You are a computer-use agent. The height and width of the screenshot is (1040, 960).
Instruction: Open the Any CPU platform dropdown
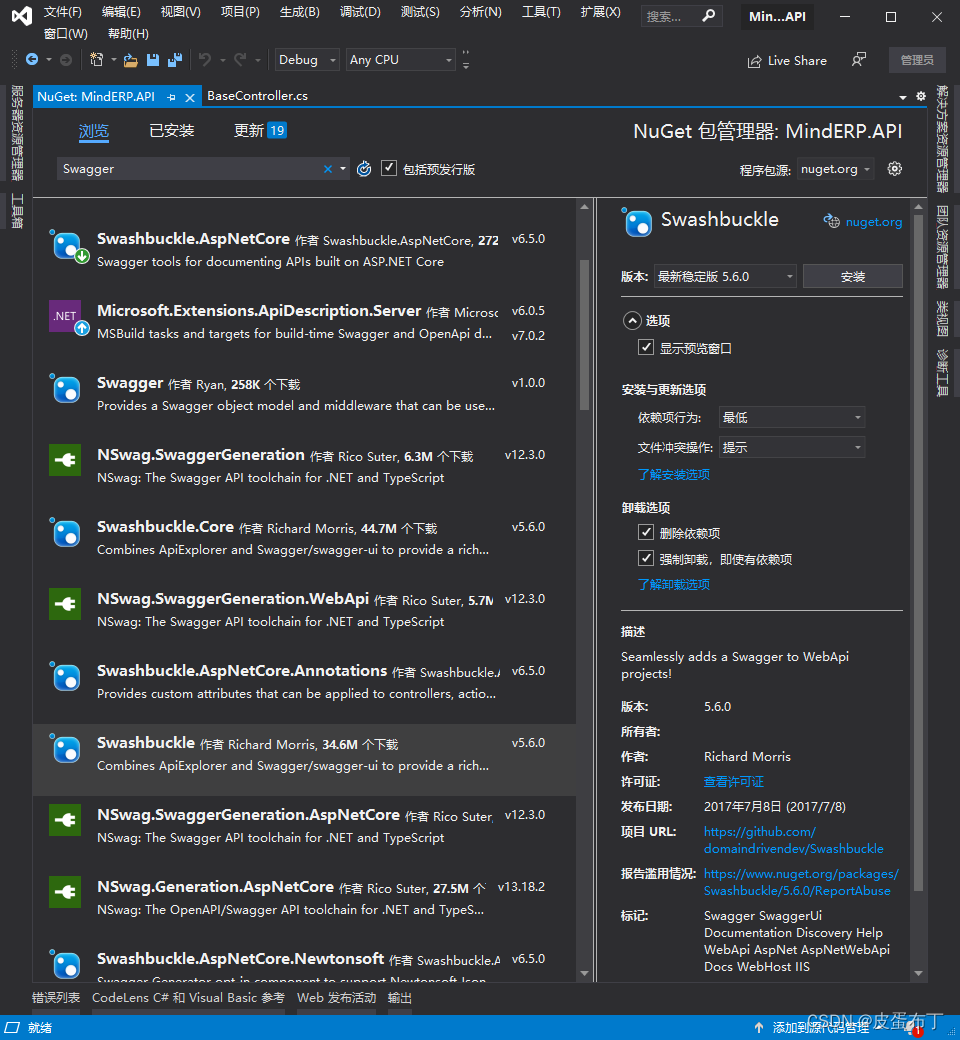[x=401, y=60]
